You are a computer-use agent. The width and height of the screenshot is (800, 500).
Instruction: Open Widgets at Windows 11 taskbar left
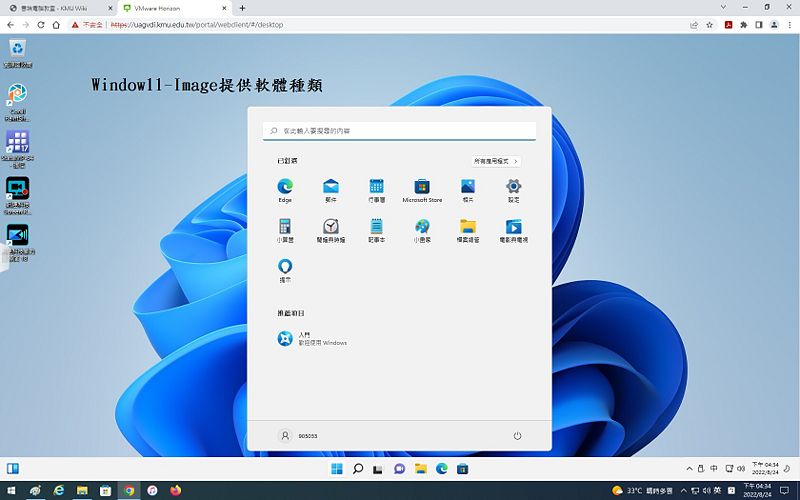pyautogui.click(x=13, y=468)
